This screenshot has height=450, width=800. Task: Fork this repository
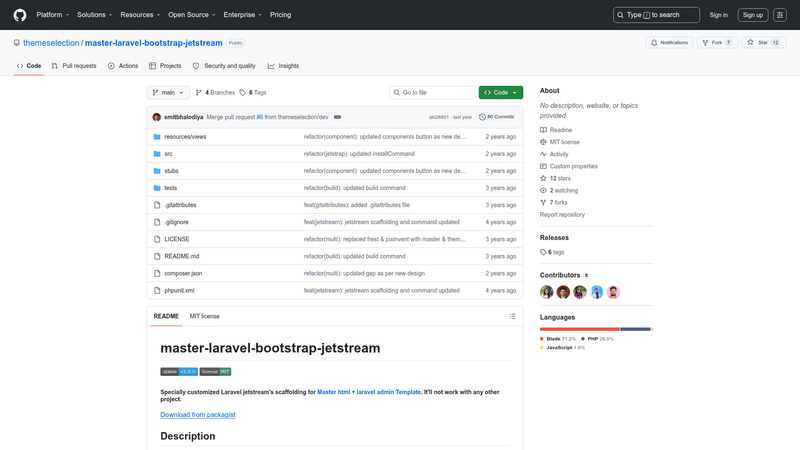click(x=717, y=43)
